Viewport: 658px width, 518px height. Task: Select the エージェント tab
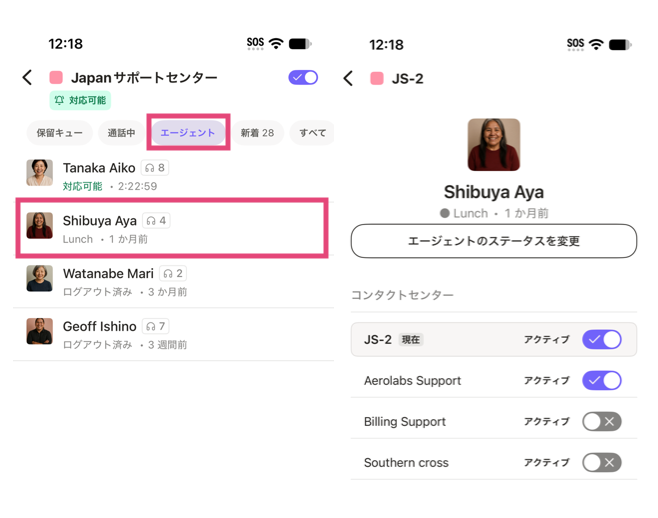point(188,133)
